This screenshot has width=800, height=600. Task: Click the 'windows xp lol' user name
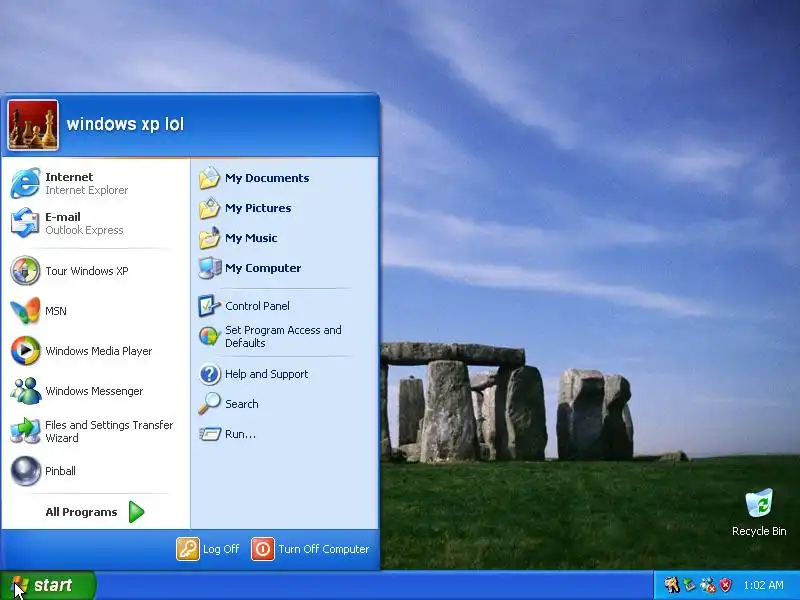click(125, 124)
